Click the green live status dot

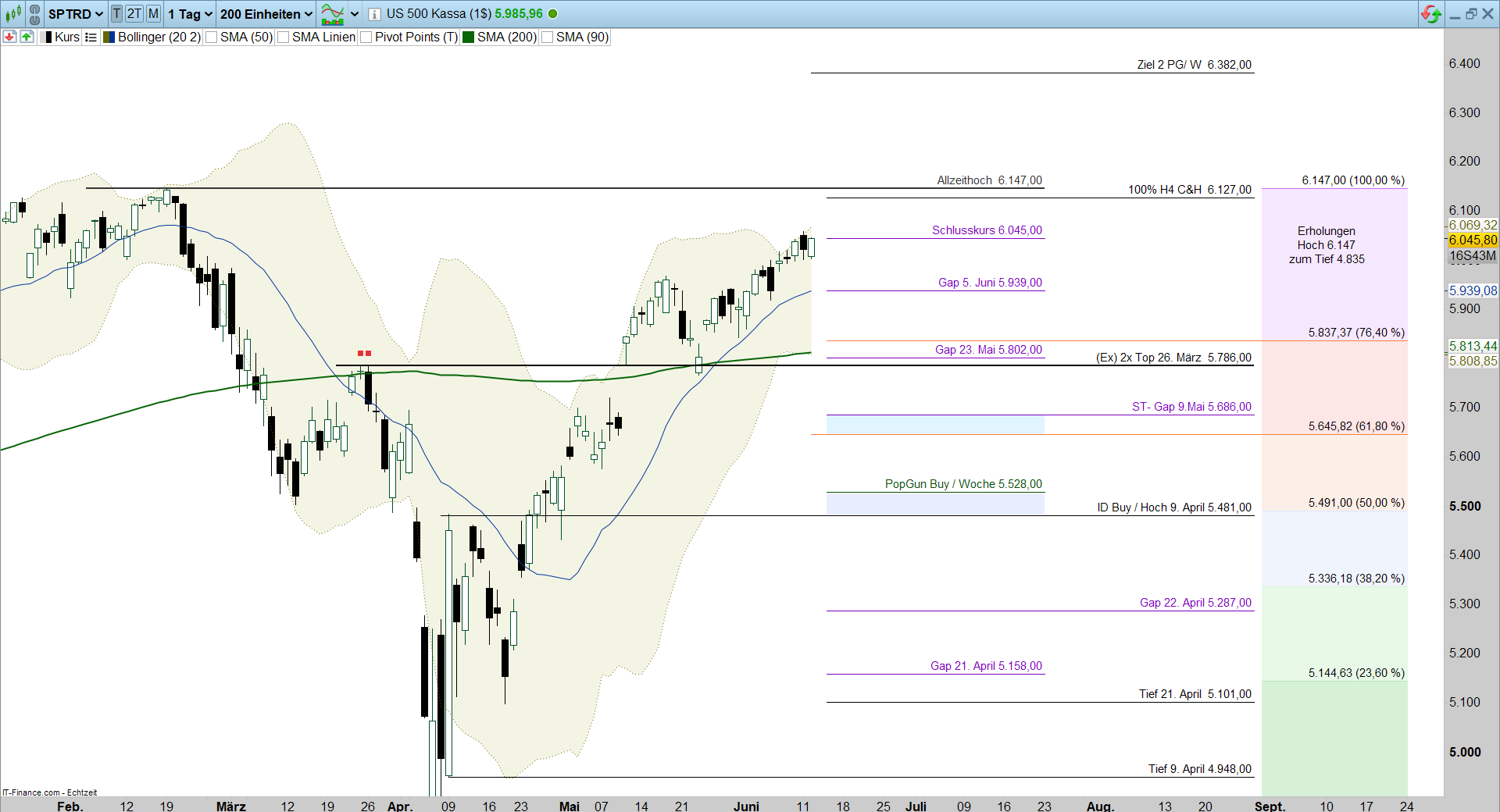tap(553, 13)
